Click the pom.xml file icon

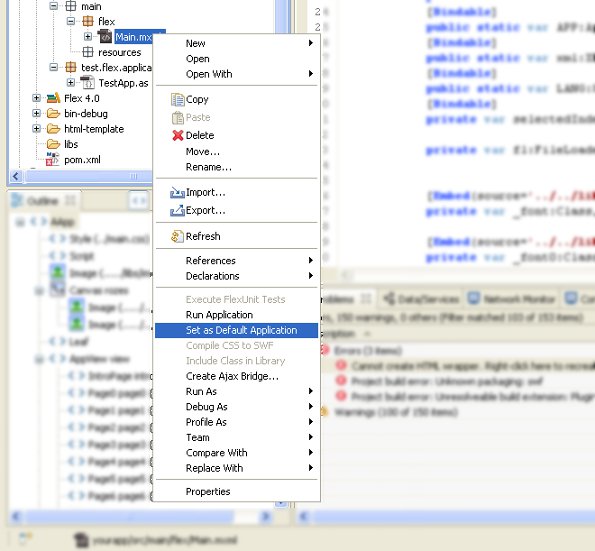pos(53,159)
